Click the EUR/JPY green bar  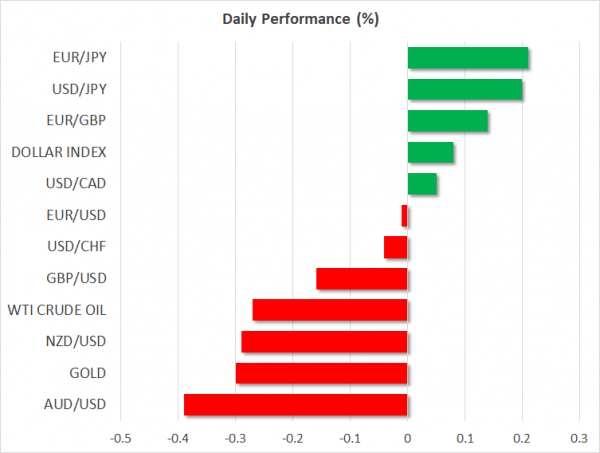[x=468, y=58]
